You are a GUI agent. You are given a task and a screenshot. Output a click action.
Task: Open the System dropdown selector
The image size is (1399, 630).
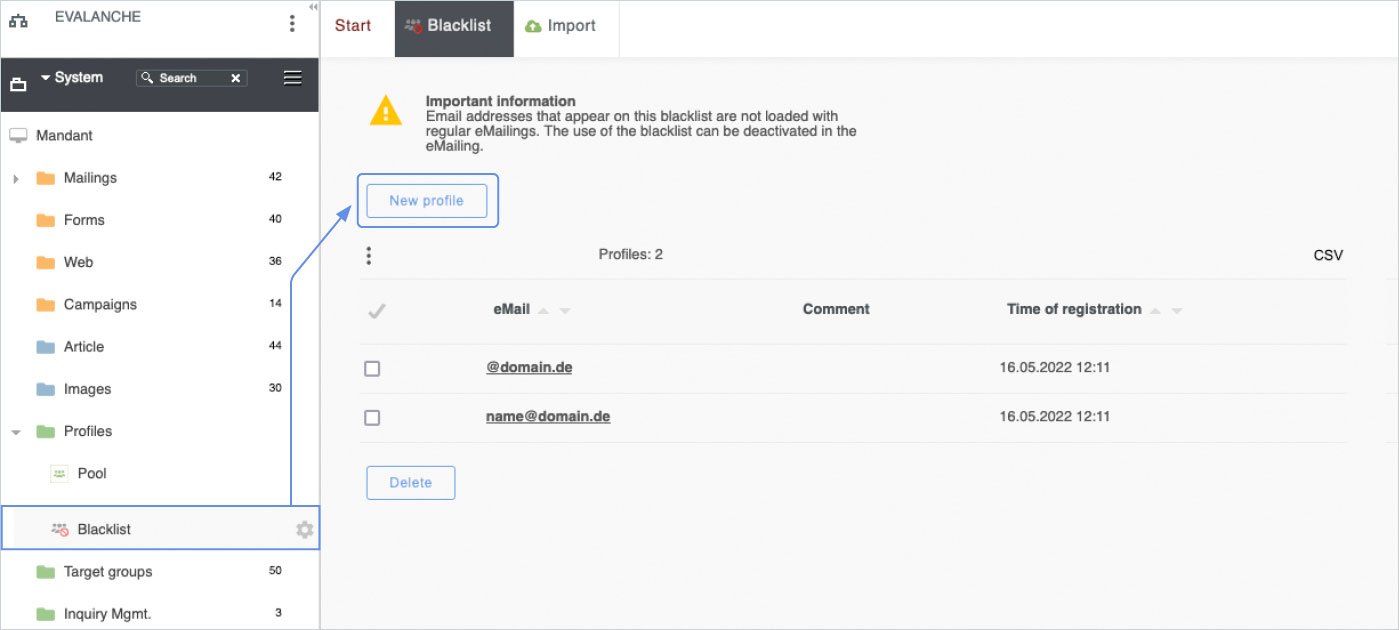pos(72,78)
